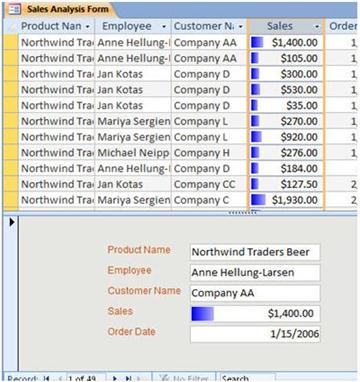
Task: Click the No Filter indicator button
Action: click(x=184, y=378)
